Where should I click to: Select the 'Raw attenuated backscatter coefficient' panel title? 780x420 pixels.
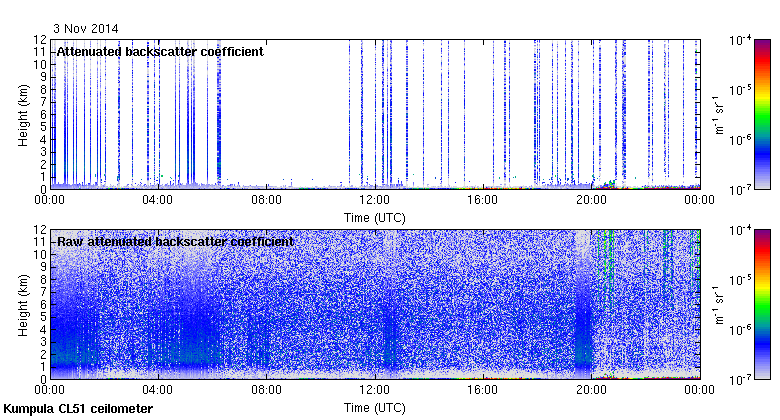point(176,242)
